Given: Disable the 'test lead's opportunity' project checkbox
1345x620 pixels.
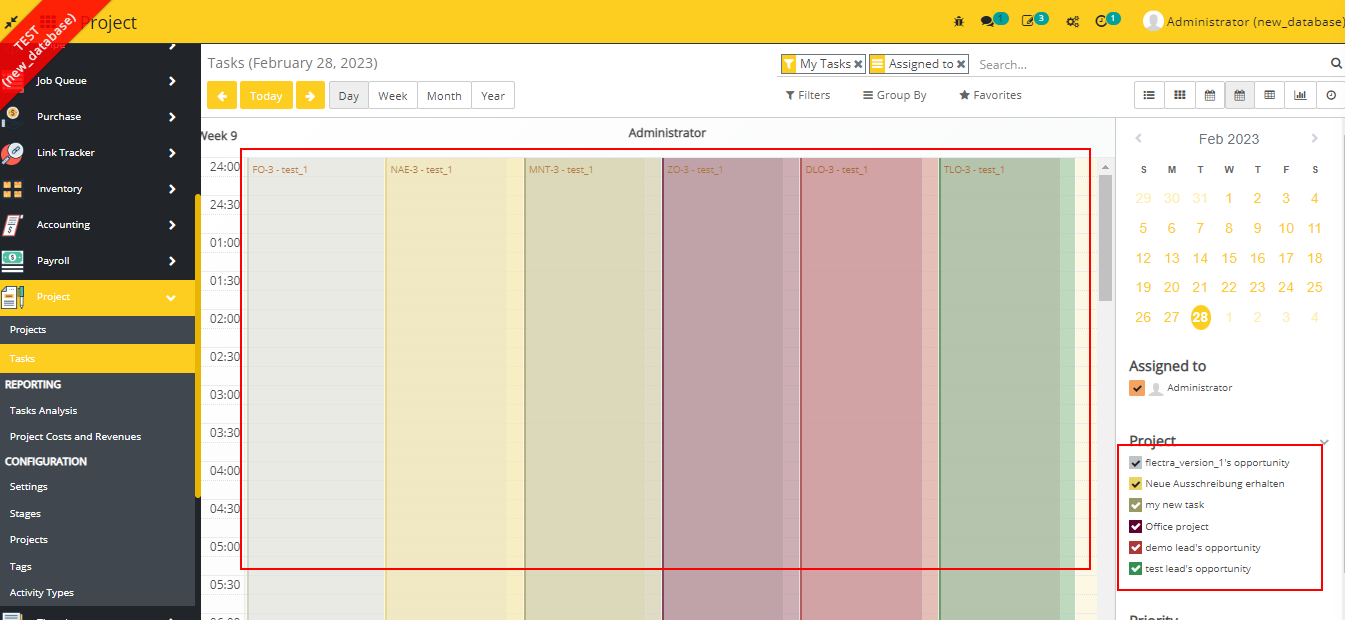Looking at the screenshot, I should [1136, 568].
